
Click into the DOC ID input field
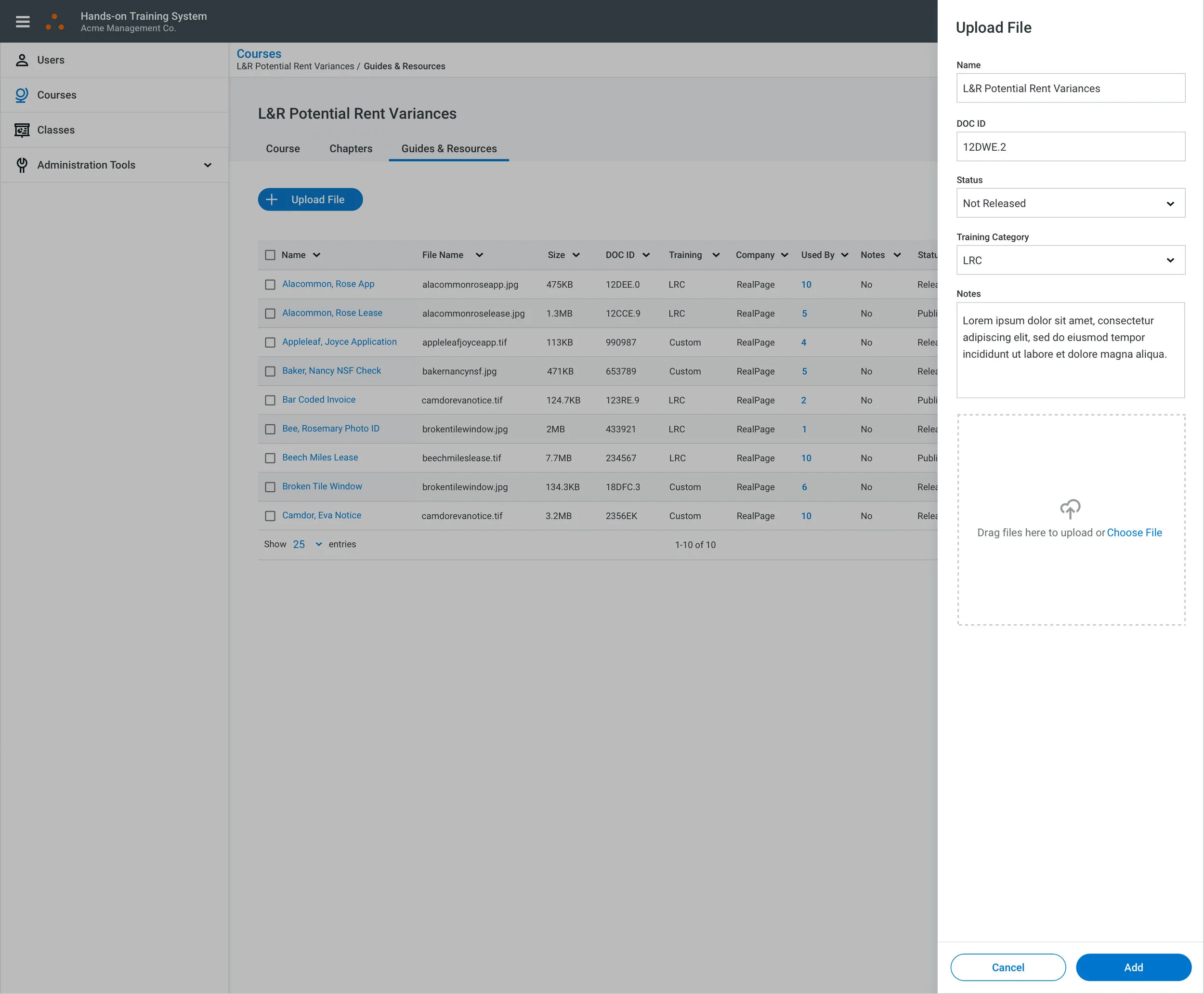1070,147
